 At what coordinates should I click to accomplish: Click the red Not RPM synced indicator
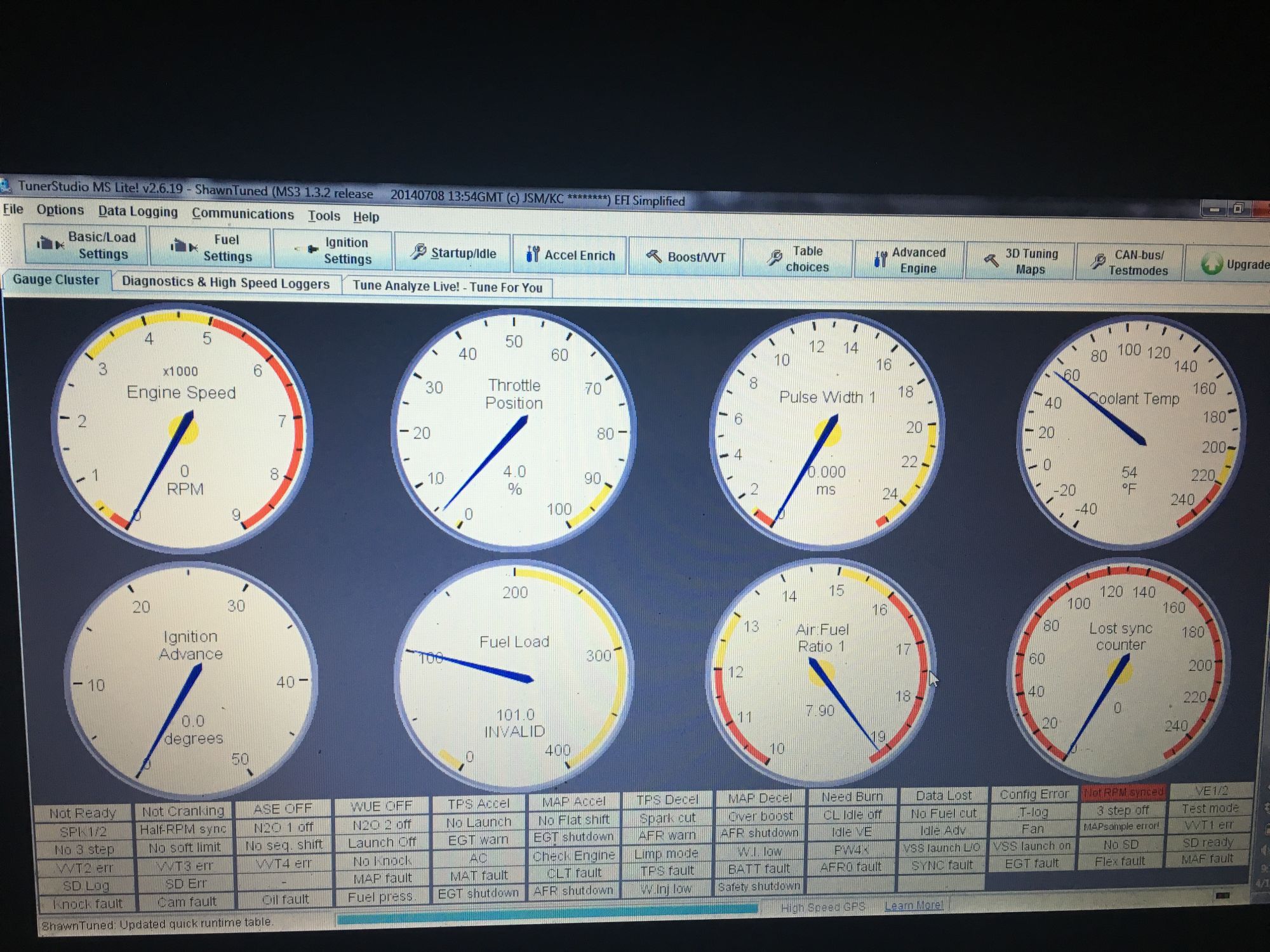(x=1123, y=792)
